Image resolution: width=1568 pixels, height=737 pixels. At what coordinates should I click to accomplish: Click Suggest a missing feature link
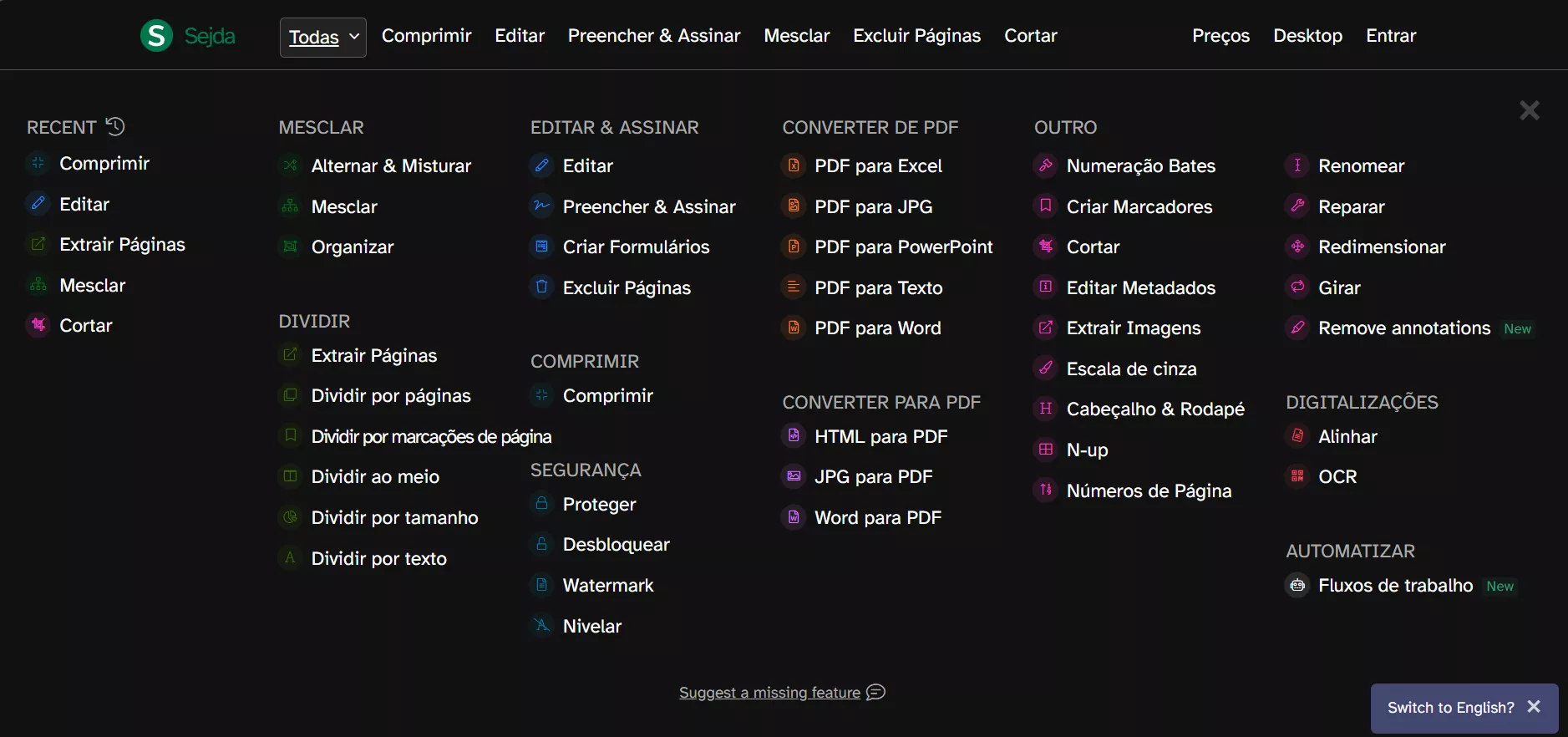point(769,693)
